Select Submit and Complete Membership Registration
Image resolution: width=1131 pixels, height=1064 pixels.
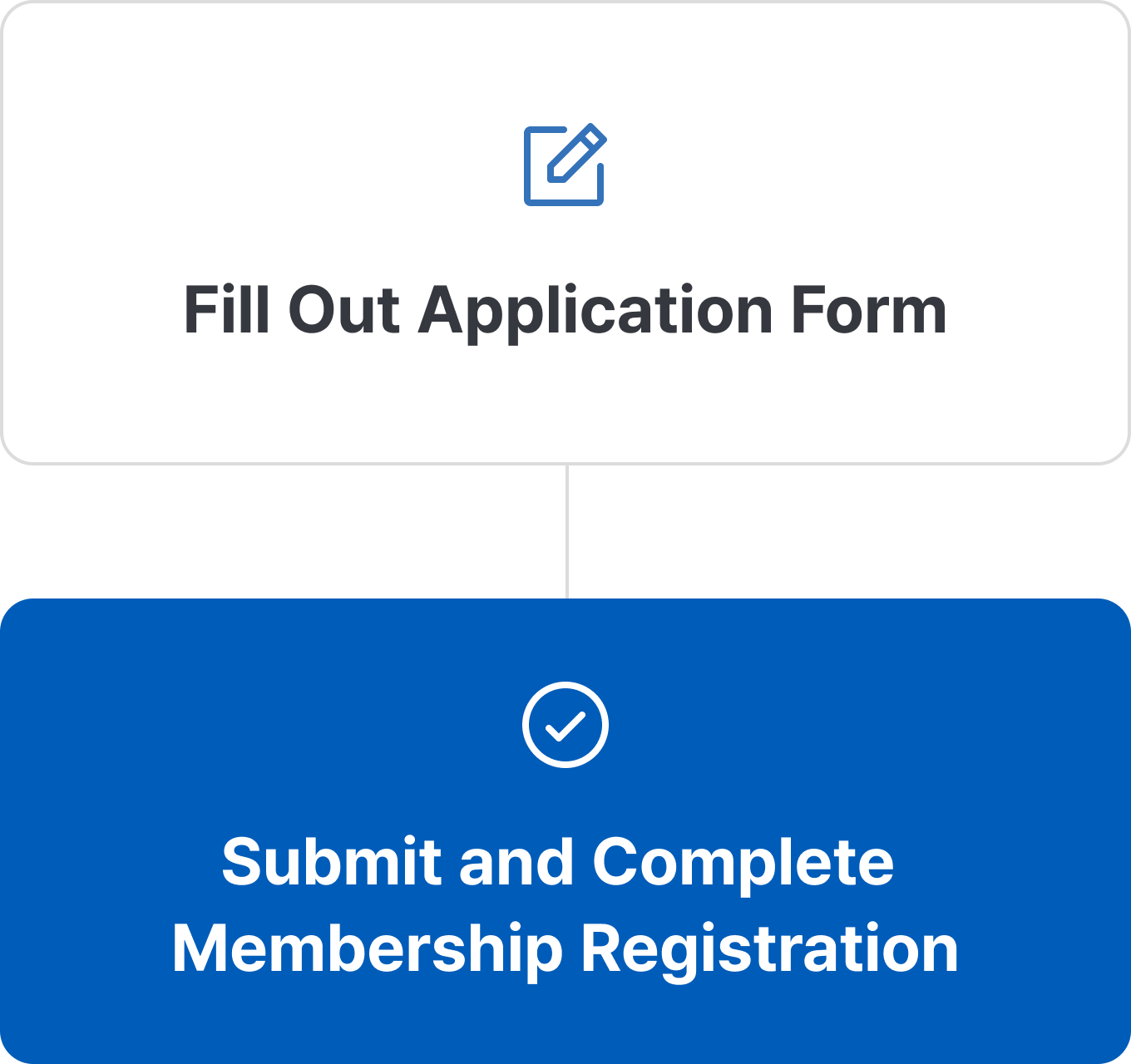pos(565,904)
